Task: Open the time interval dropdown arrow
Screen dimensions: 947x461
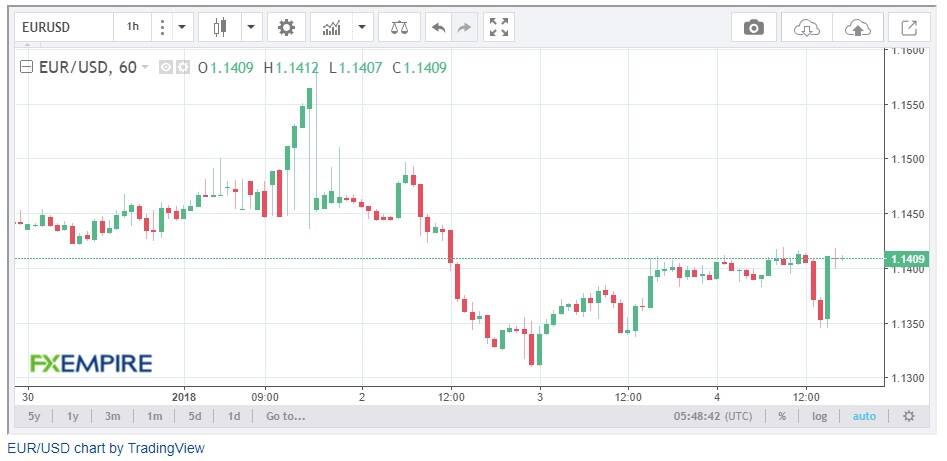Action: [x=182, y=27]
